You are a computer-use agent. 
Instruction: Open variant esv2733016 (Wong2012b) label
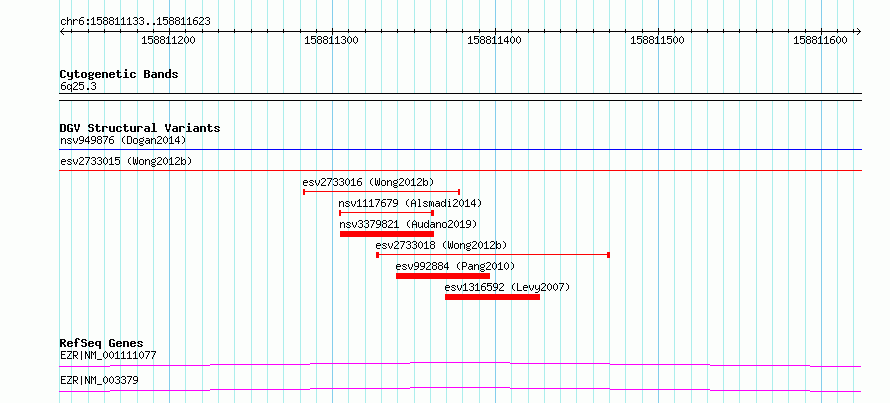point(368,182)
